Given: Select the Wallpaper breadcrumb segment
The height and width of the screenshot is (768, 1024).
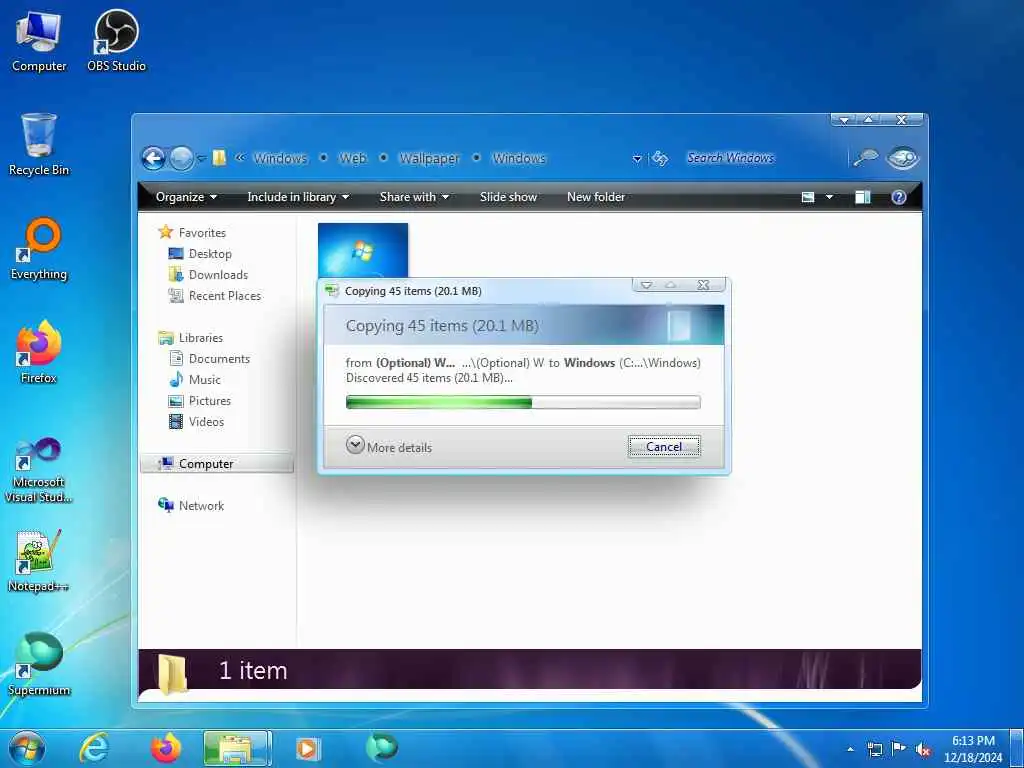Looking at the screenshot, I should (429, 159).
